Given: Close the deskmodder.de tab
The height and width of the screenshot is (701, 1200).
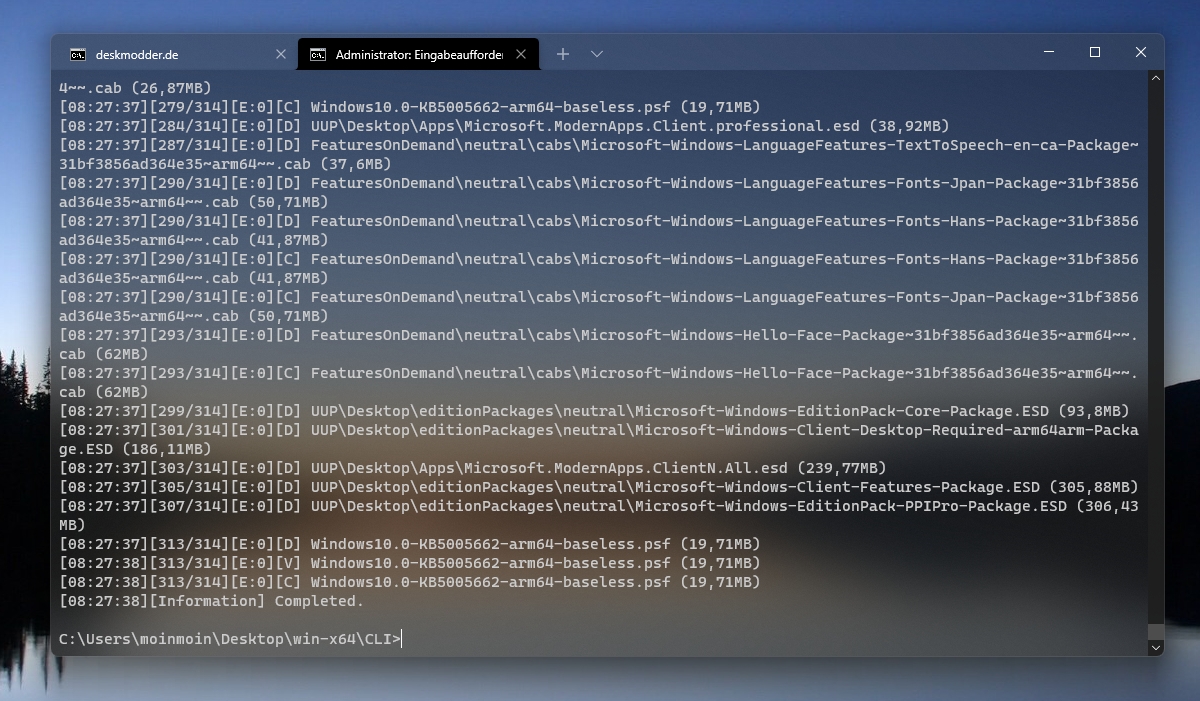Looking at the screenshot, I should tap(281, 54).
